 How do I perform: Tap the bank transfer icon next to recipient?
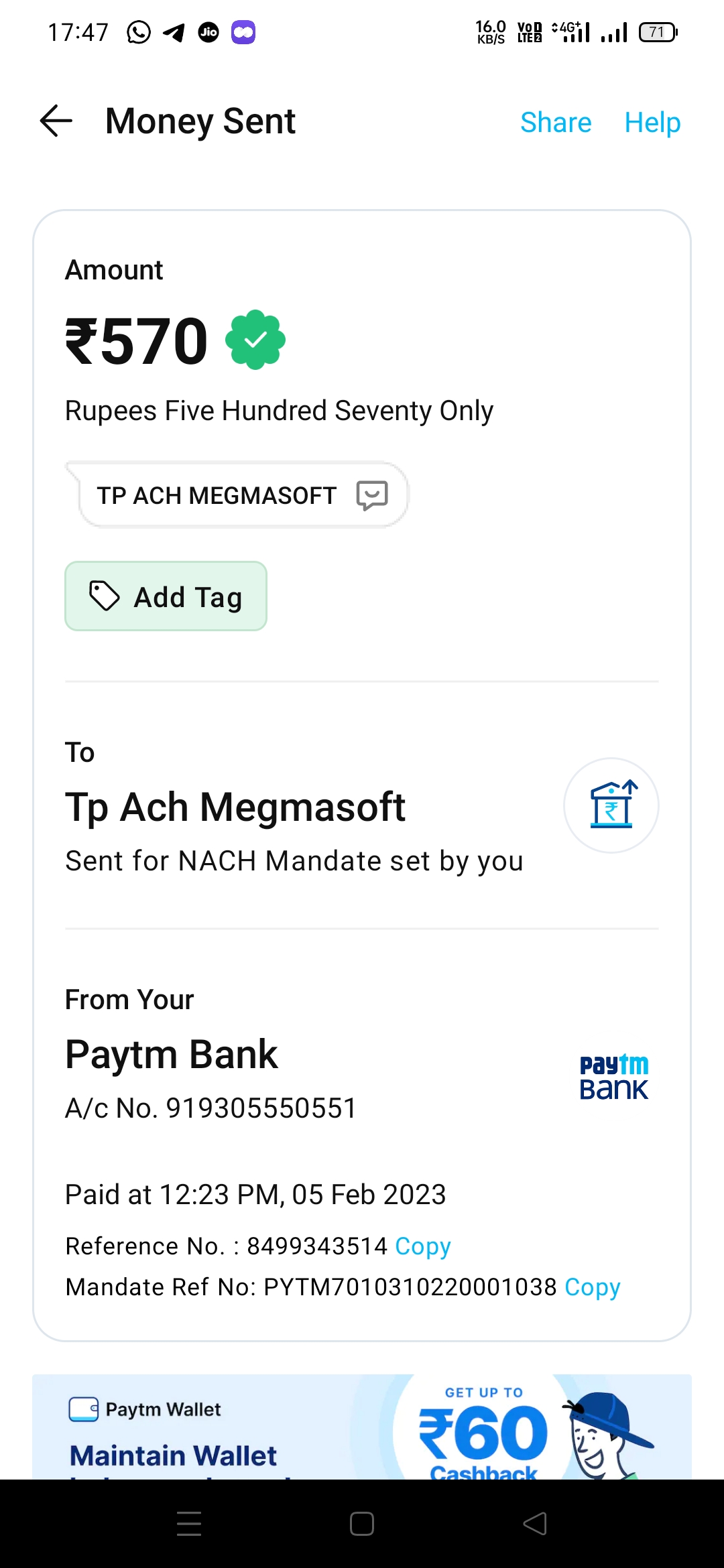611,805
